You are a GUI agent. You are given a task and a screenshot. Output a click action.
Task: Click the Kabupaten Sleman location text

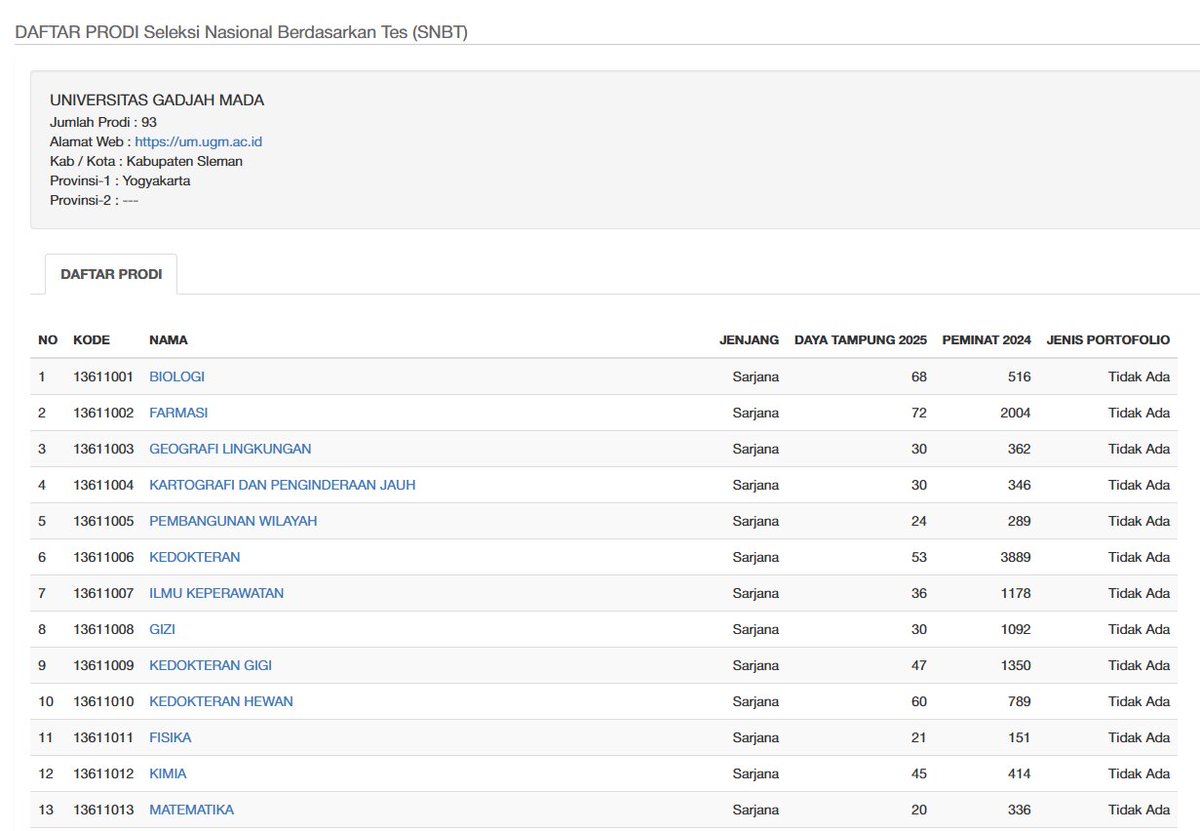(183, 161)
